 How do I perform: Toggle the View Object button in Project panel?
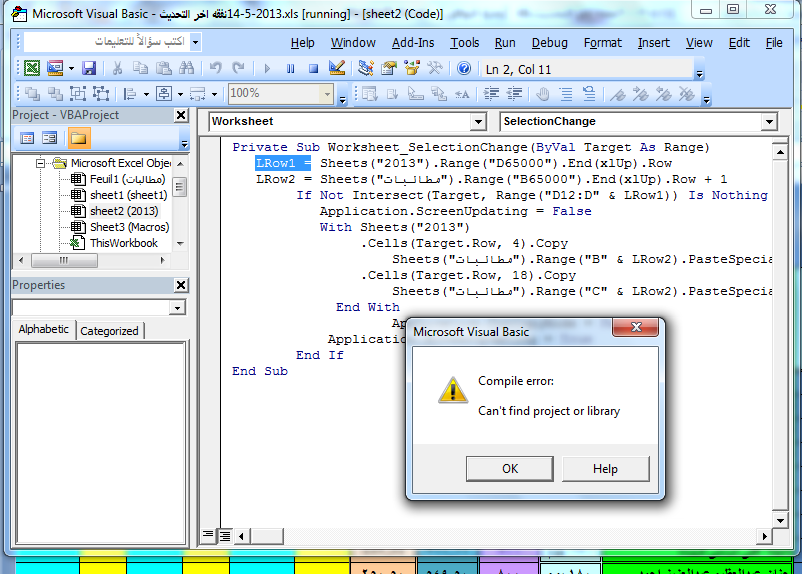pyautogui.click(x=50, y=138)
